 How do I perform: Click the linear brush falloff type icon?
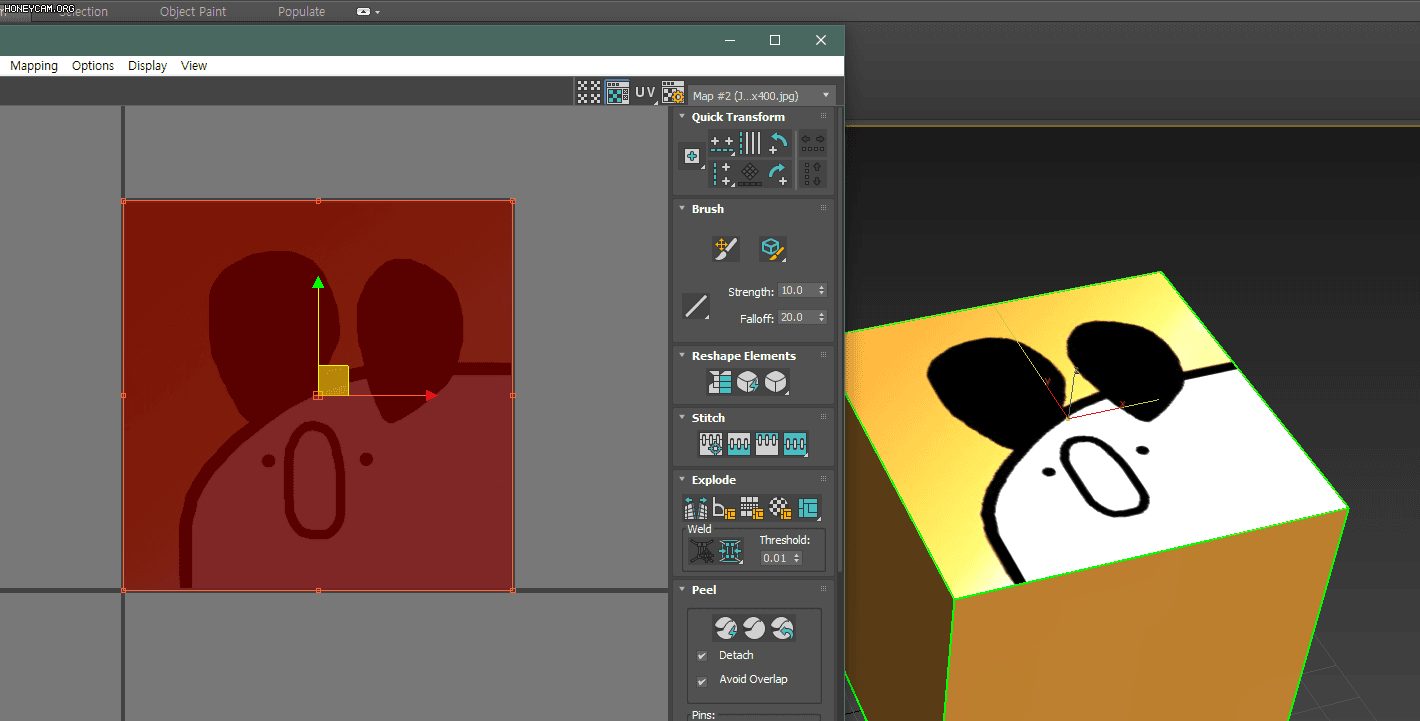coord(696,305)
